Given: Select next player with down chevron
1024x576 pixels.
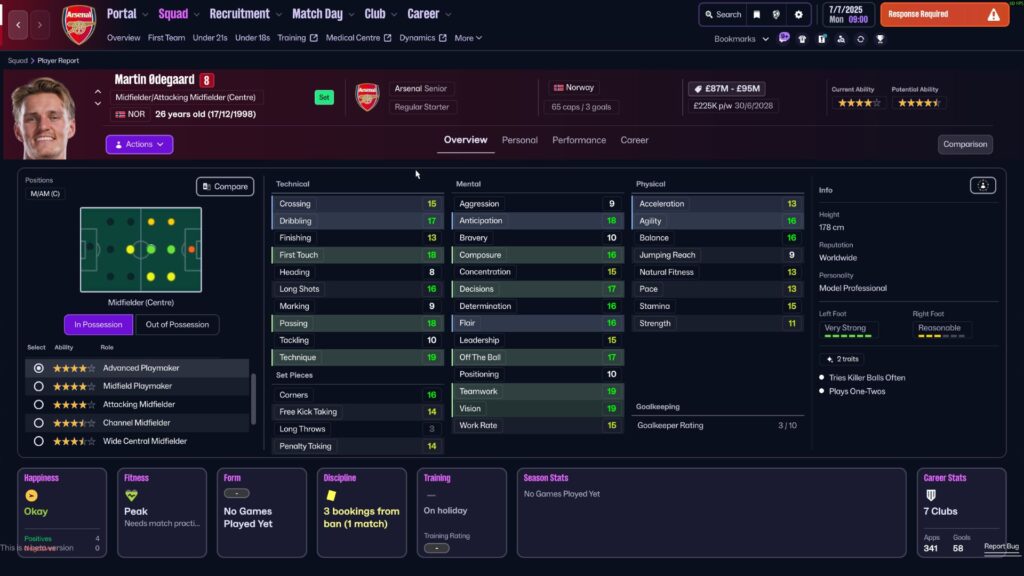Looking at the screenshot, I should (98, 103).
